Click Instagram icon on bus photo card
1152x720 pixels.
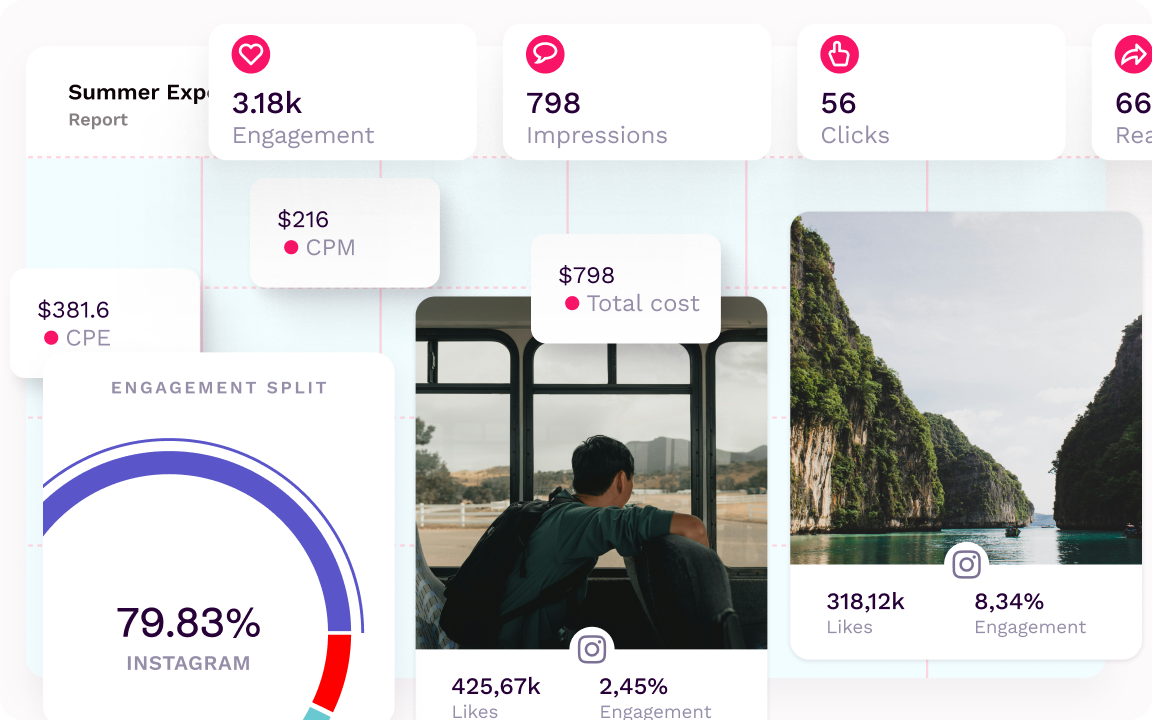[592, 650]
